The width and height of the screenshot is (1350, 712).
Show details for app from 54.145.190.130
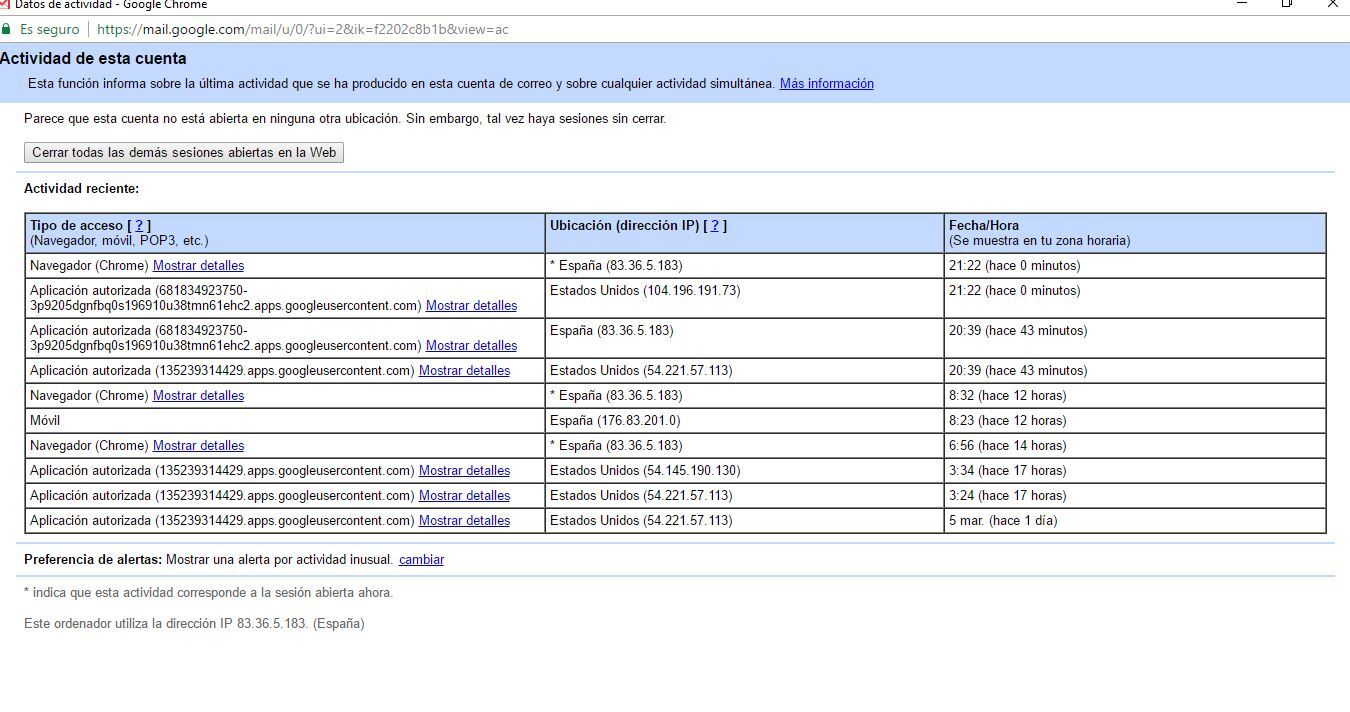(x=464, y=471)
